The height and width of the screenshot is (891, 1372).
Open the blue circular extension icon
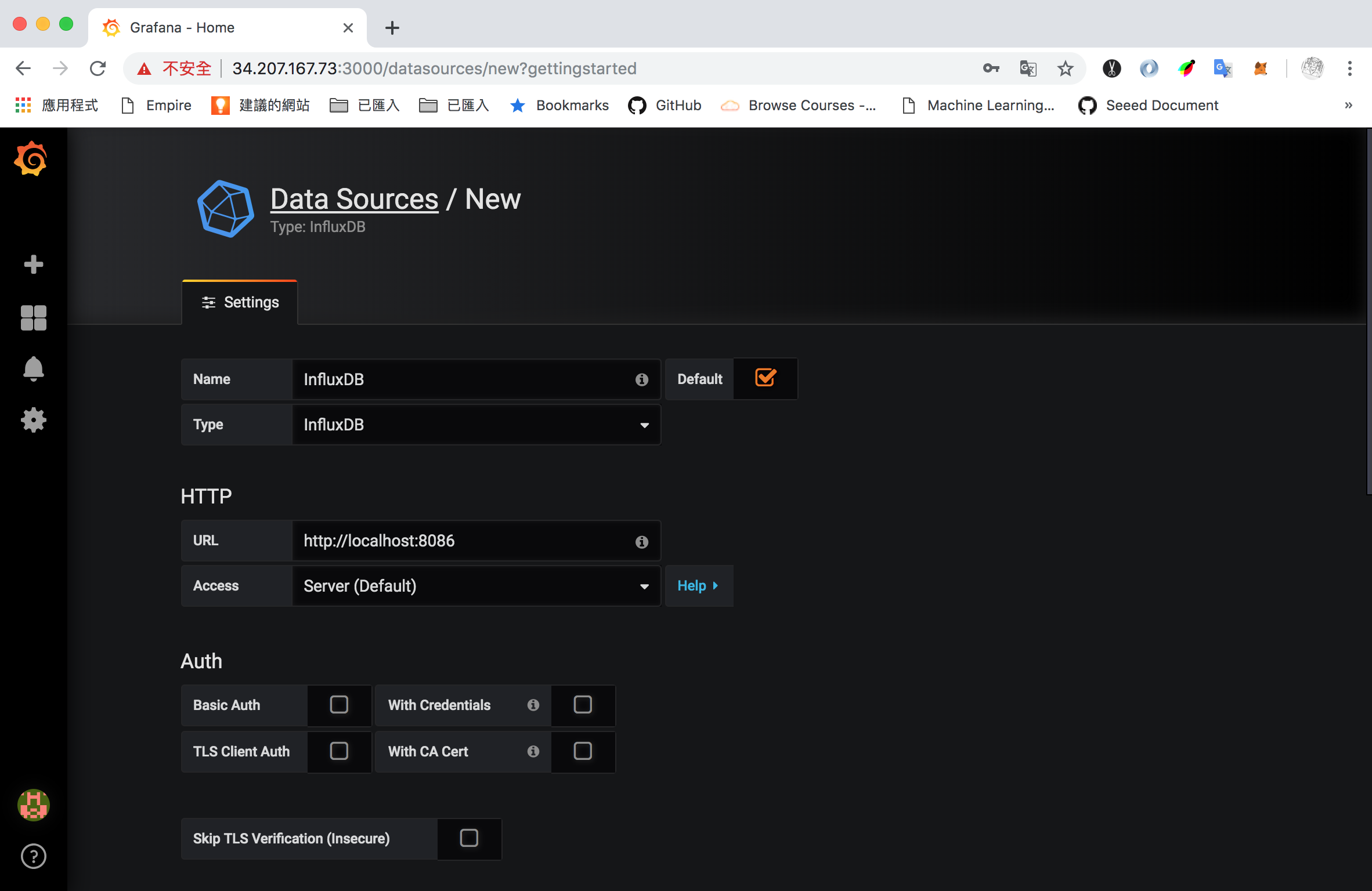tap(1149, 68)
